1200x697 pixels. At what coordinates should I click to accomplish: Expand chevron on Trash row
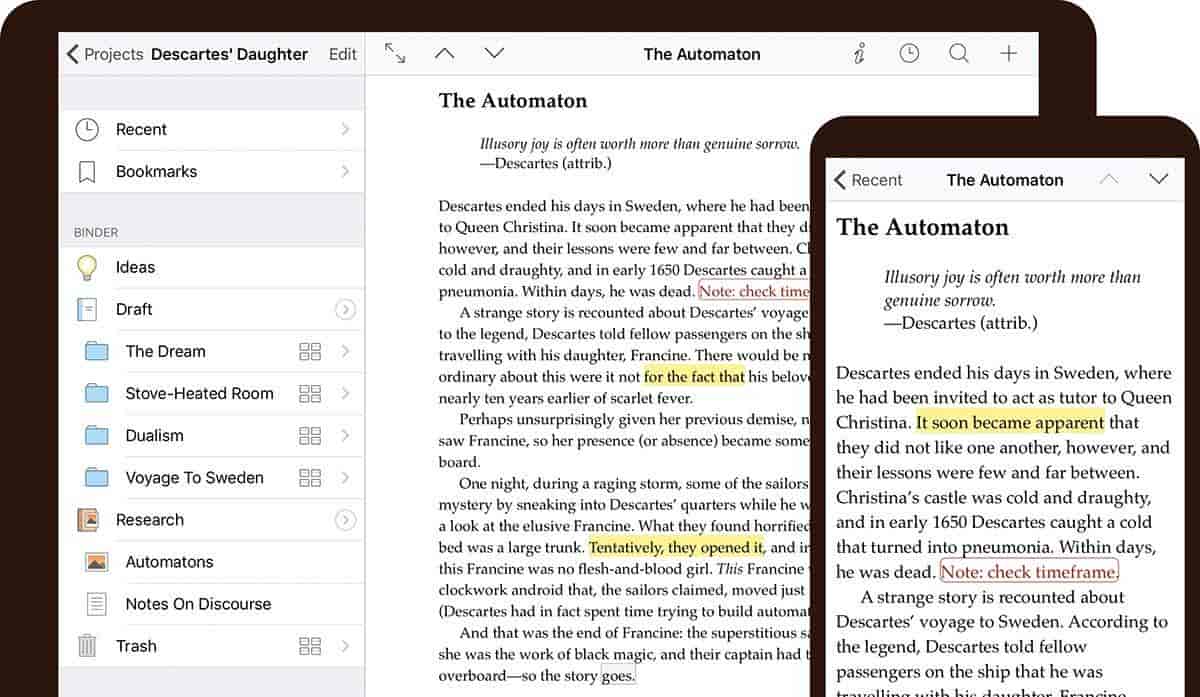(x=345, y=645)
